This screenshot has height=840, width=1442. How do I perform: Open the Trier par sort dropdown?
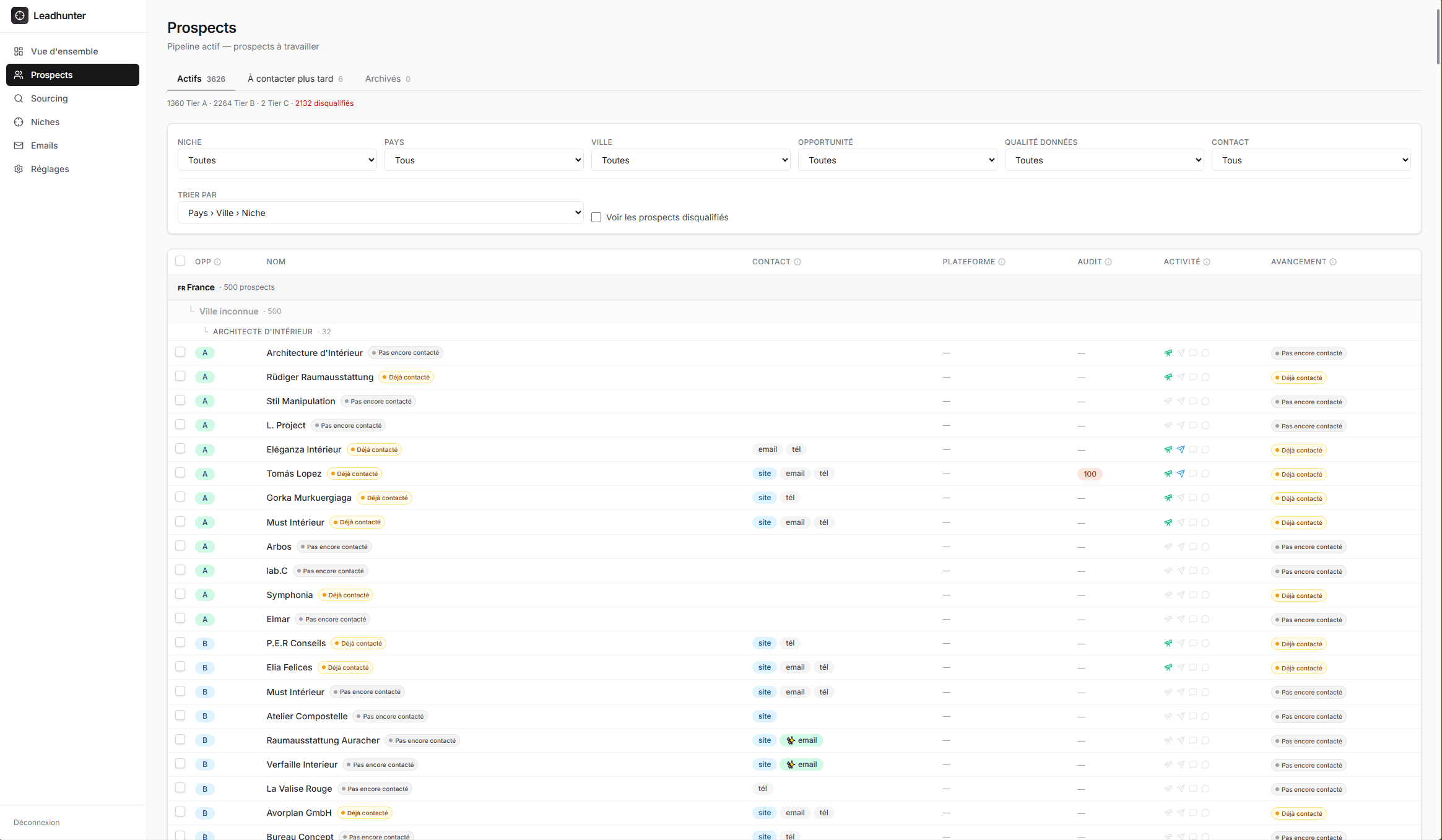(x=381, y=212)
